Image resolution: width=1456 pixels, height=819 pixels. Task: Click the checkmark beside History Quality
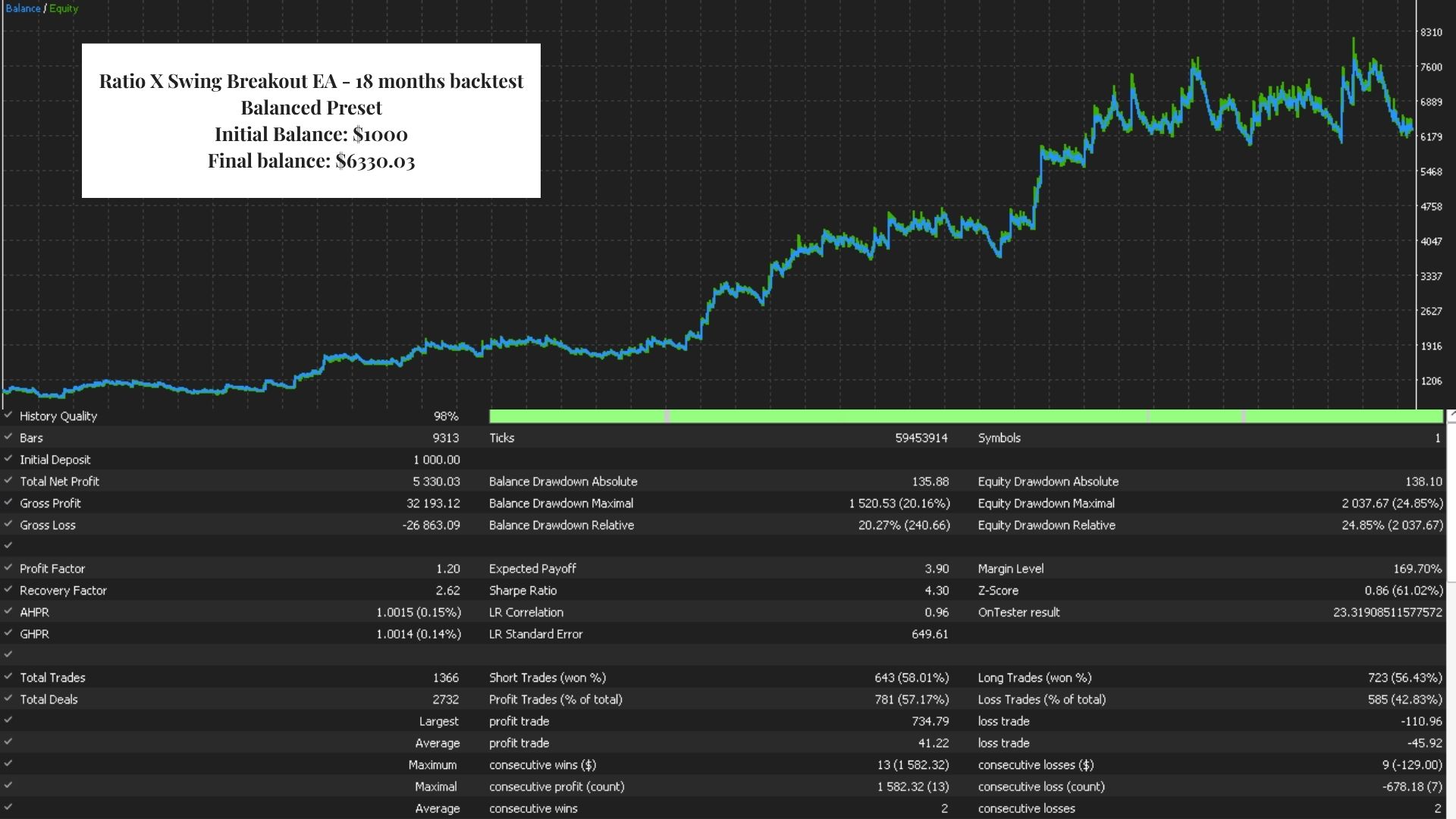8,415
